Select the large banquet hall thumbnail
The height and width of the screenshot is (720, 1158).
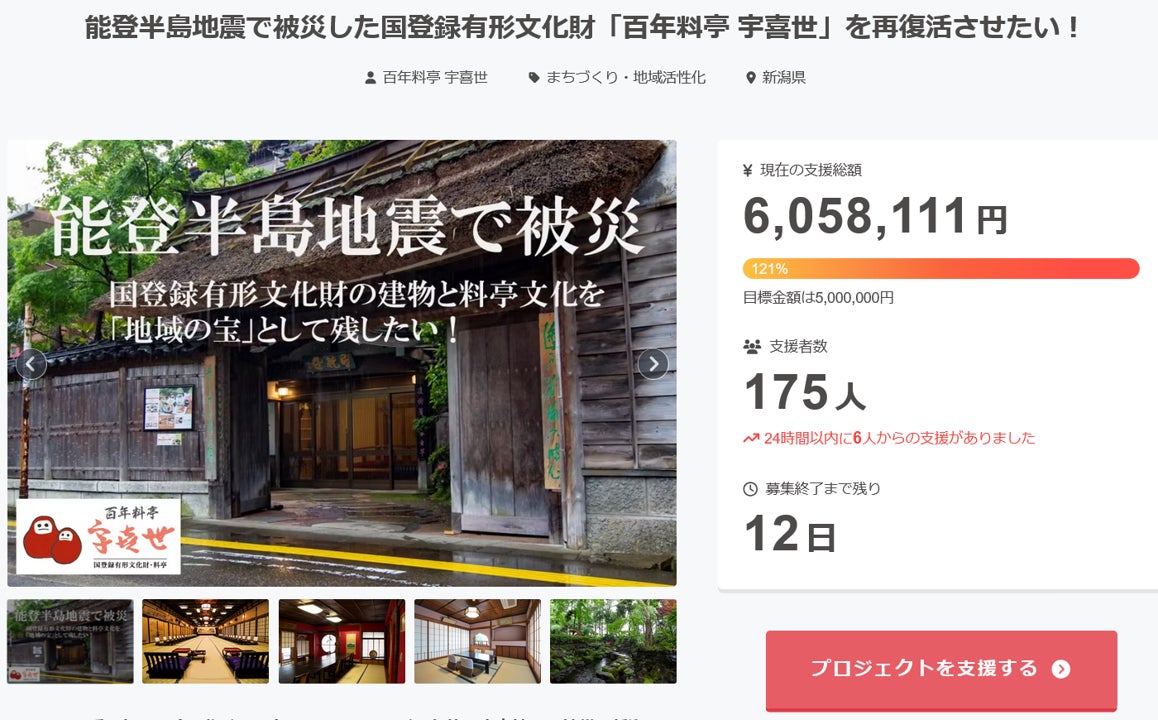205,641
